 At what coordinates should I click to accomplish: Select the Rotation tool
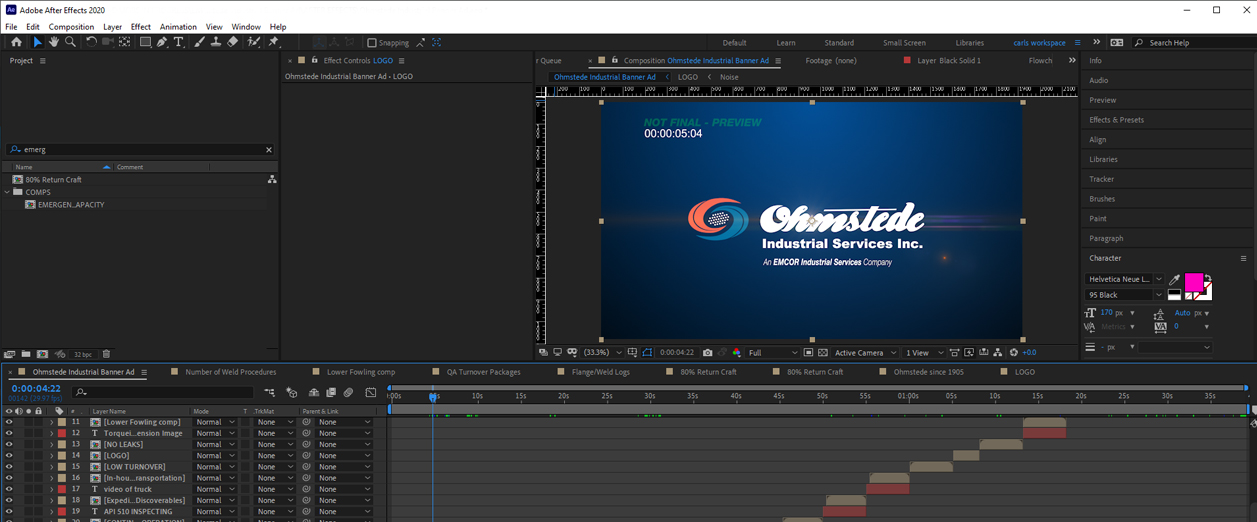coord(91,42)
